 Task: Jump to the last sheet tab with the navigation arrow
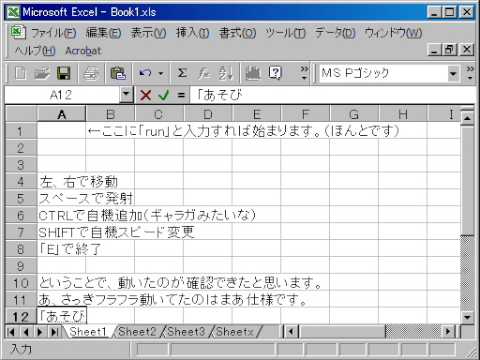(55, 332)
